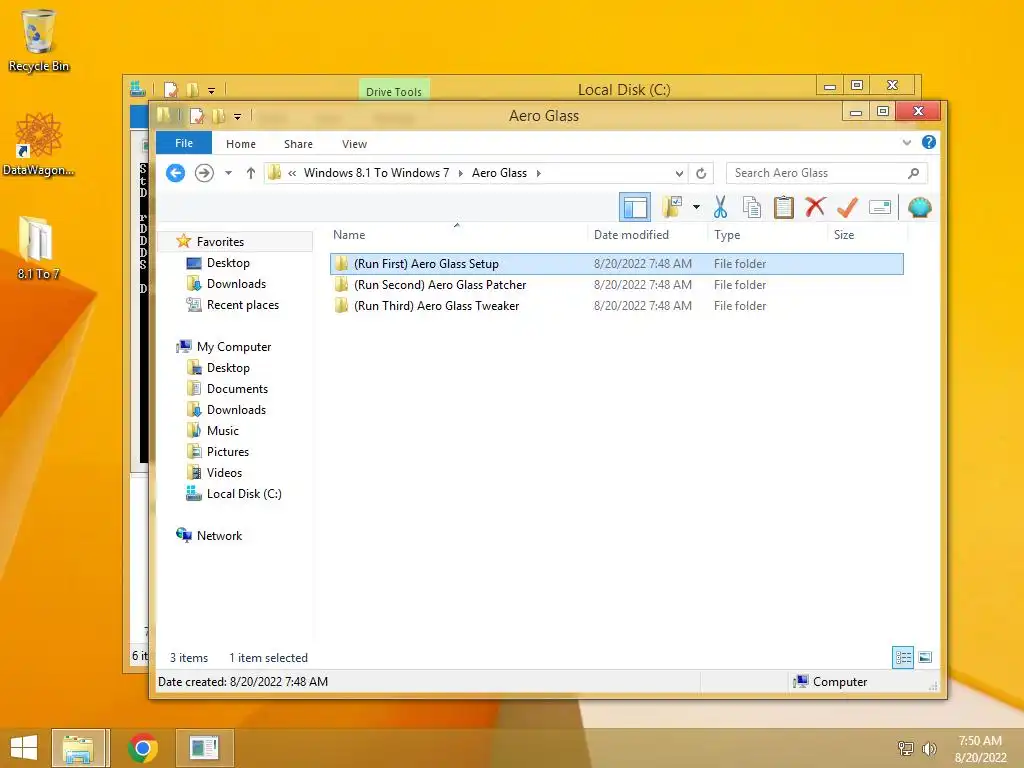
Task: Expand the address bar history dropdown
Action: coord(679,173)
